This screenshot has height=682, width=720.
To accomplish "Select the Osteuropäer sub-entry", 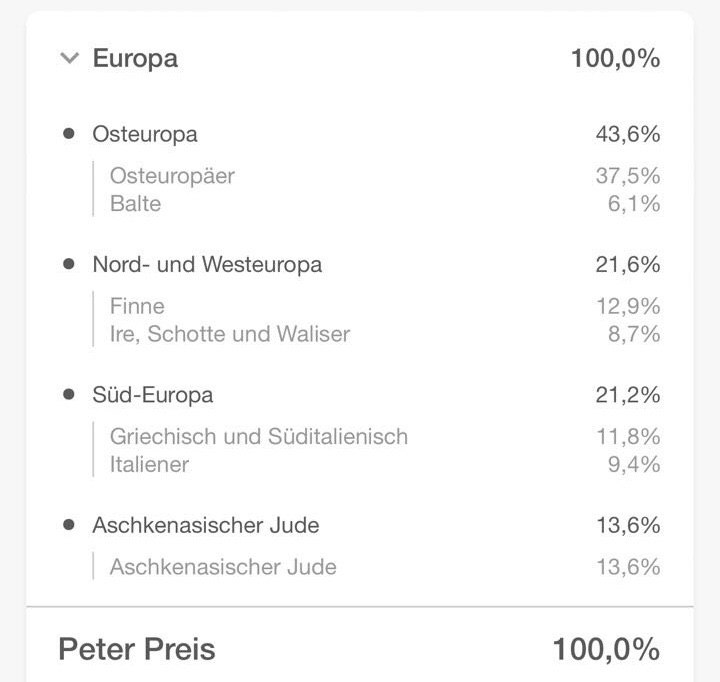I will click(172, 176).
